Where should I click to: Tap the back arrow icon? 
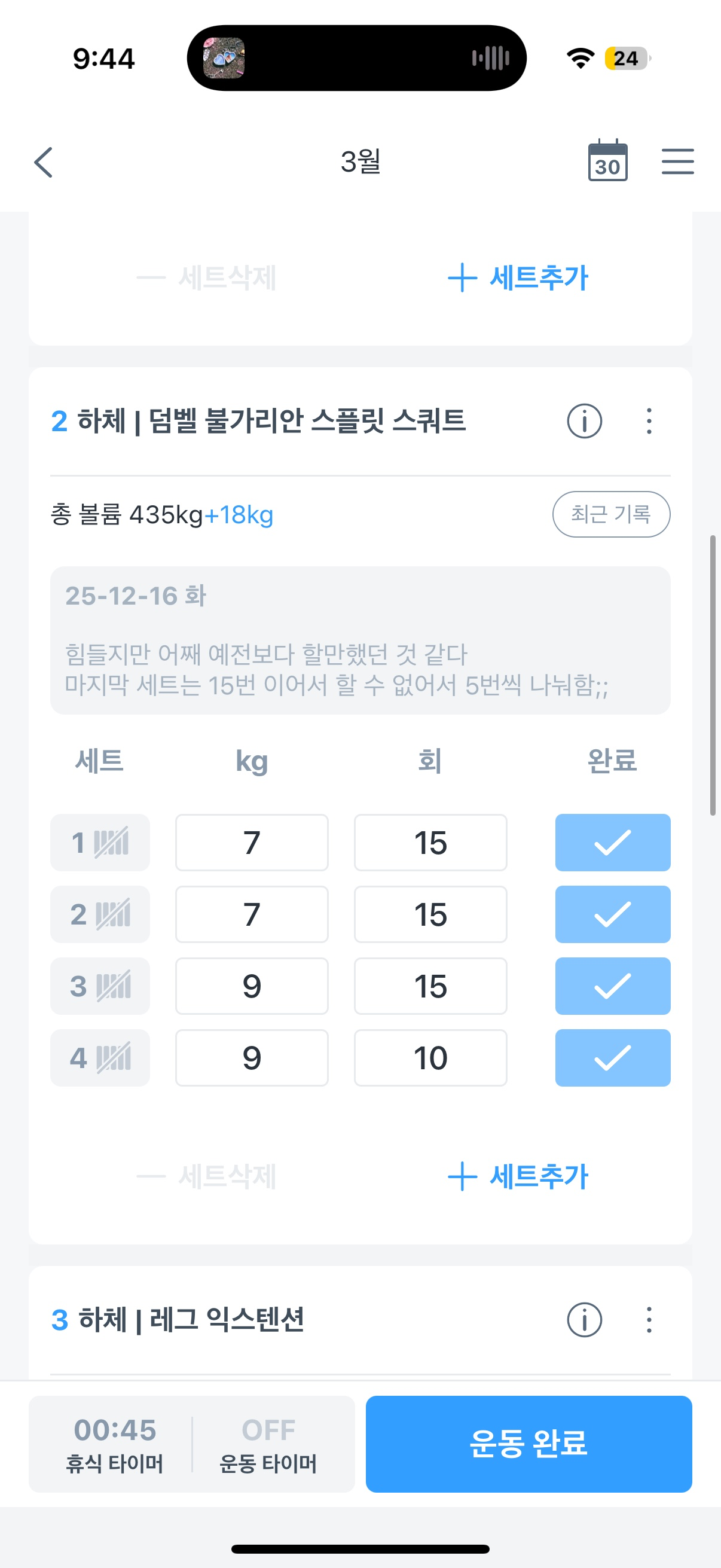[44, 162]
